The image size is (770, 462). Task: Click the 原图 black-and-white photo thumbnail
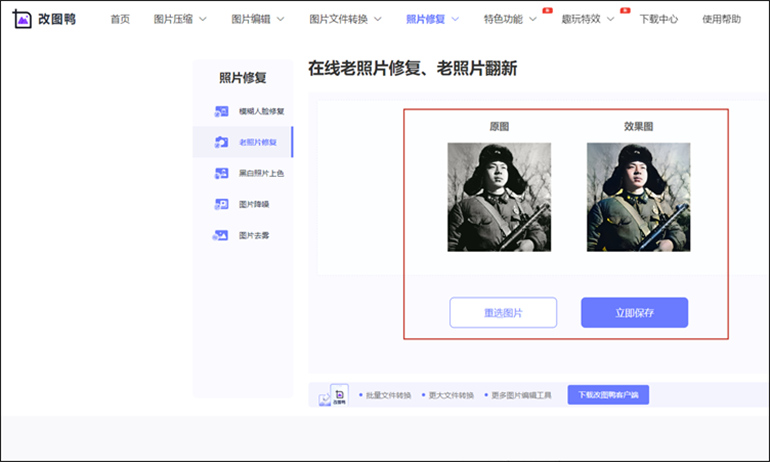coord(499,197)
